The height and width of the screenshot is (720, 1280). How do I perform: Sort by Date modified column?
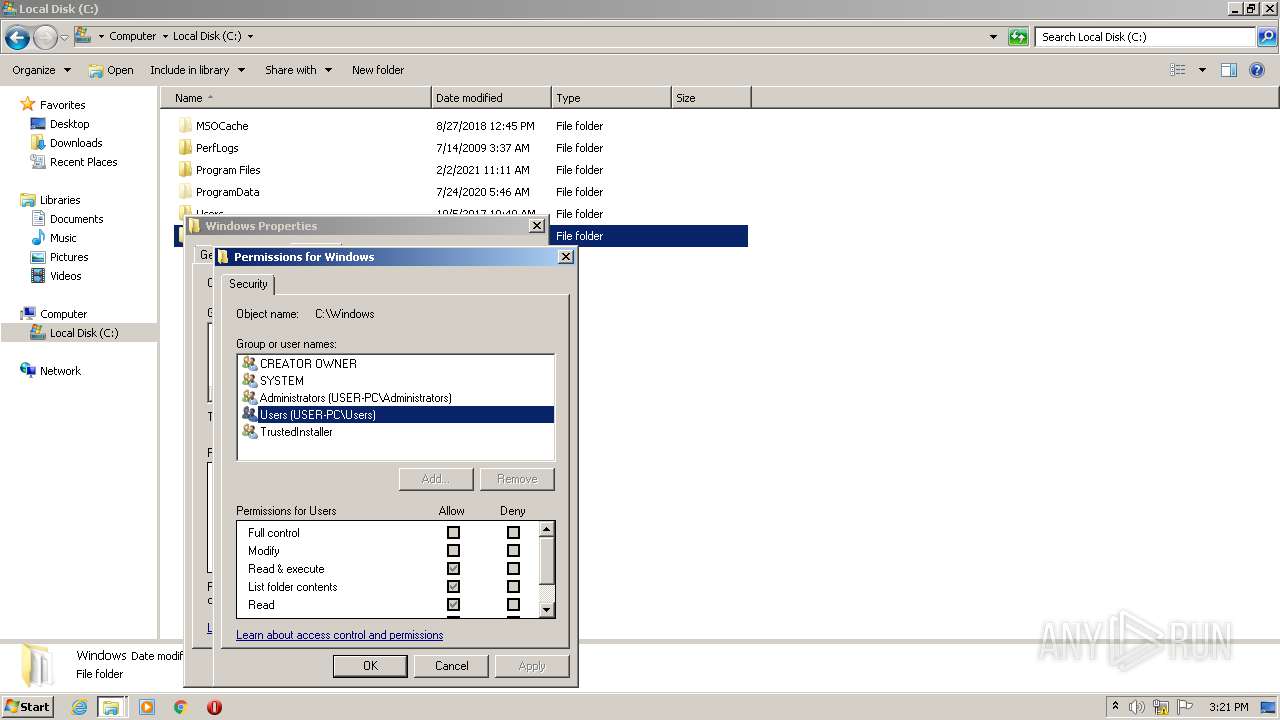(x=491, y=98)
